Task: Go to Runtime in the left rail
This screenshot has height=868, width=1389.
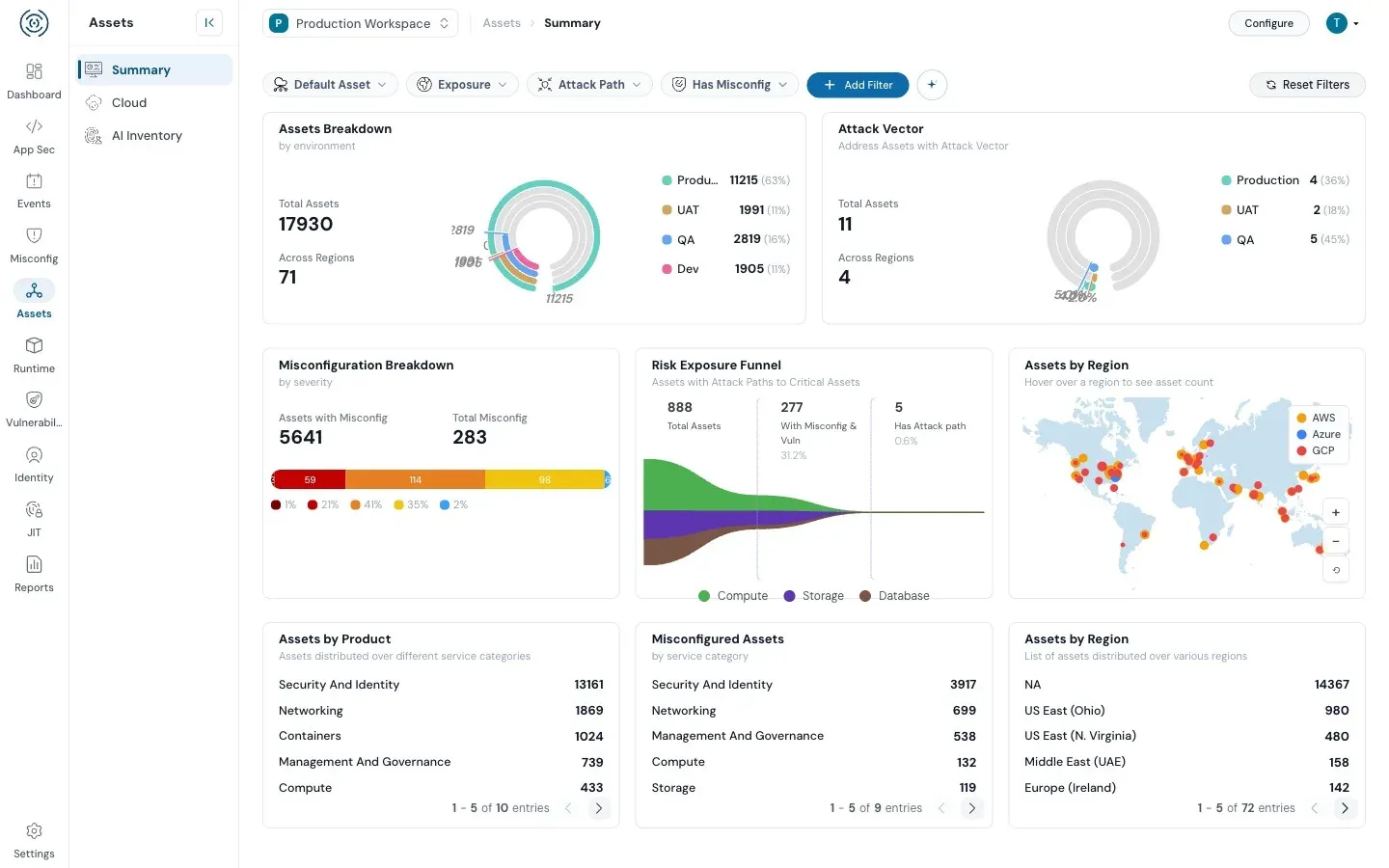Action: click(x=34, y=355)
